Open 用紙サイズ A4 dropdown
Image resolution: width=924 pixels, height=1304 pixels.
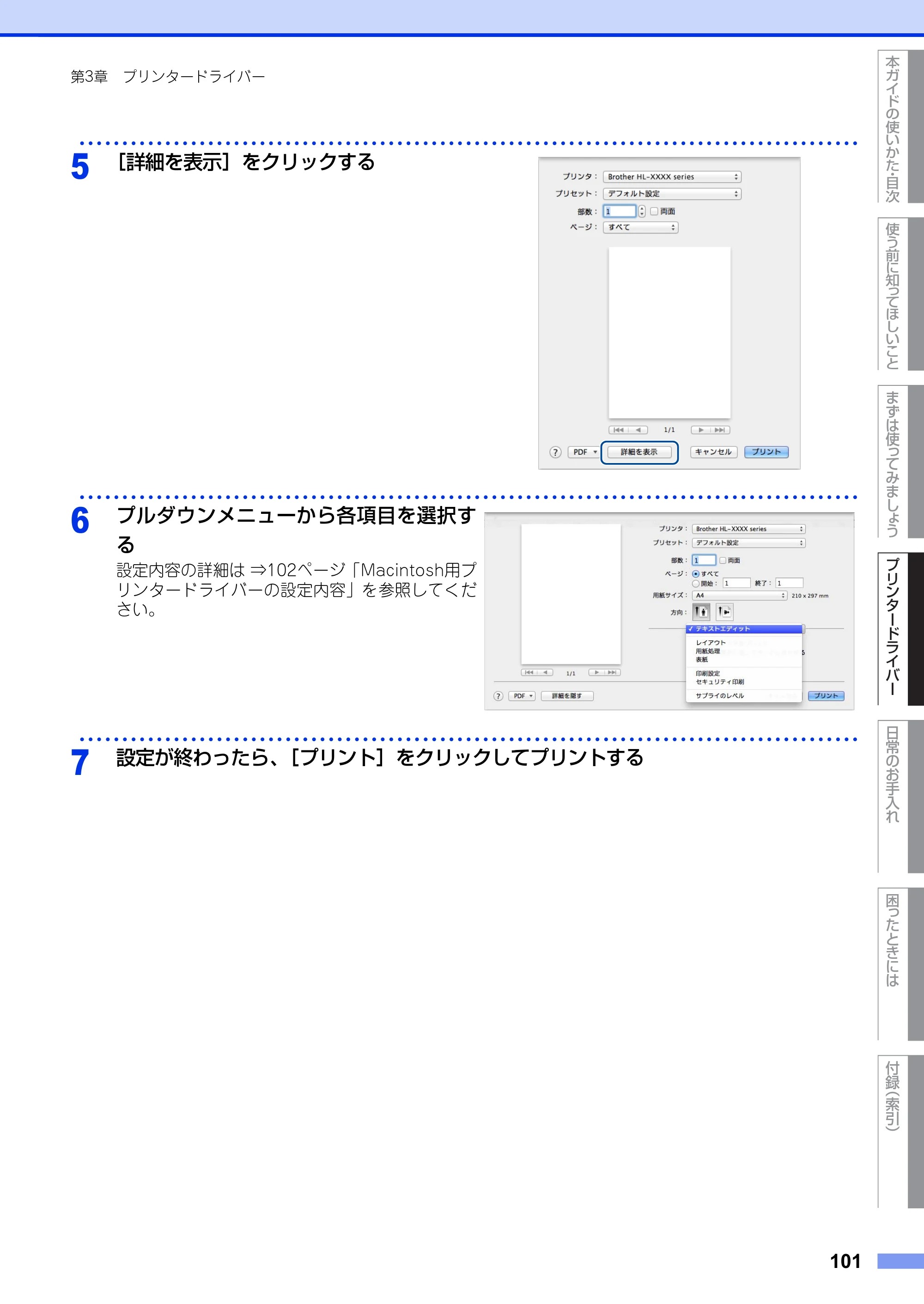click(740, 596)
